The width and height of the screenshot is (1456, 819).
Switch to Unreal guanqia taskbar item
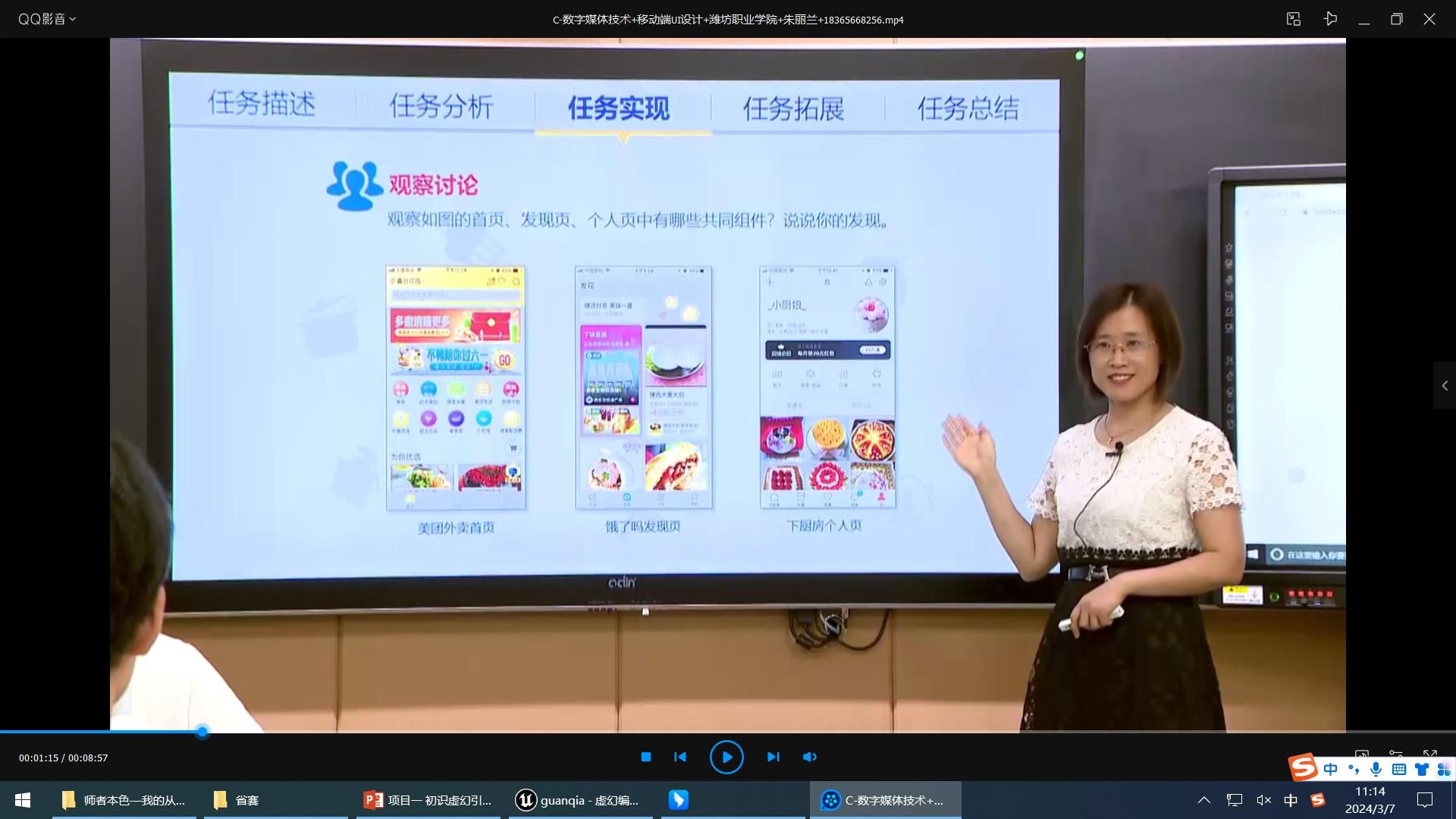(580, 800)
